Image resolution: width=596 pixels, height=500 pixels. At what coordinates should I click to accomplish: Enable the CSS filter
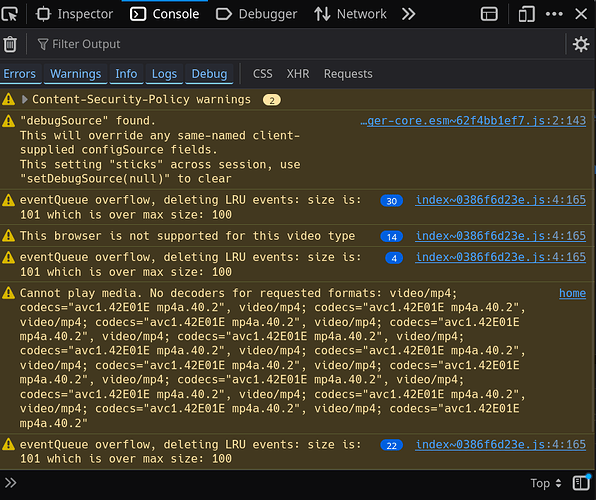(263, 74)
